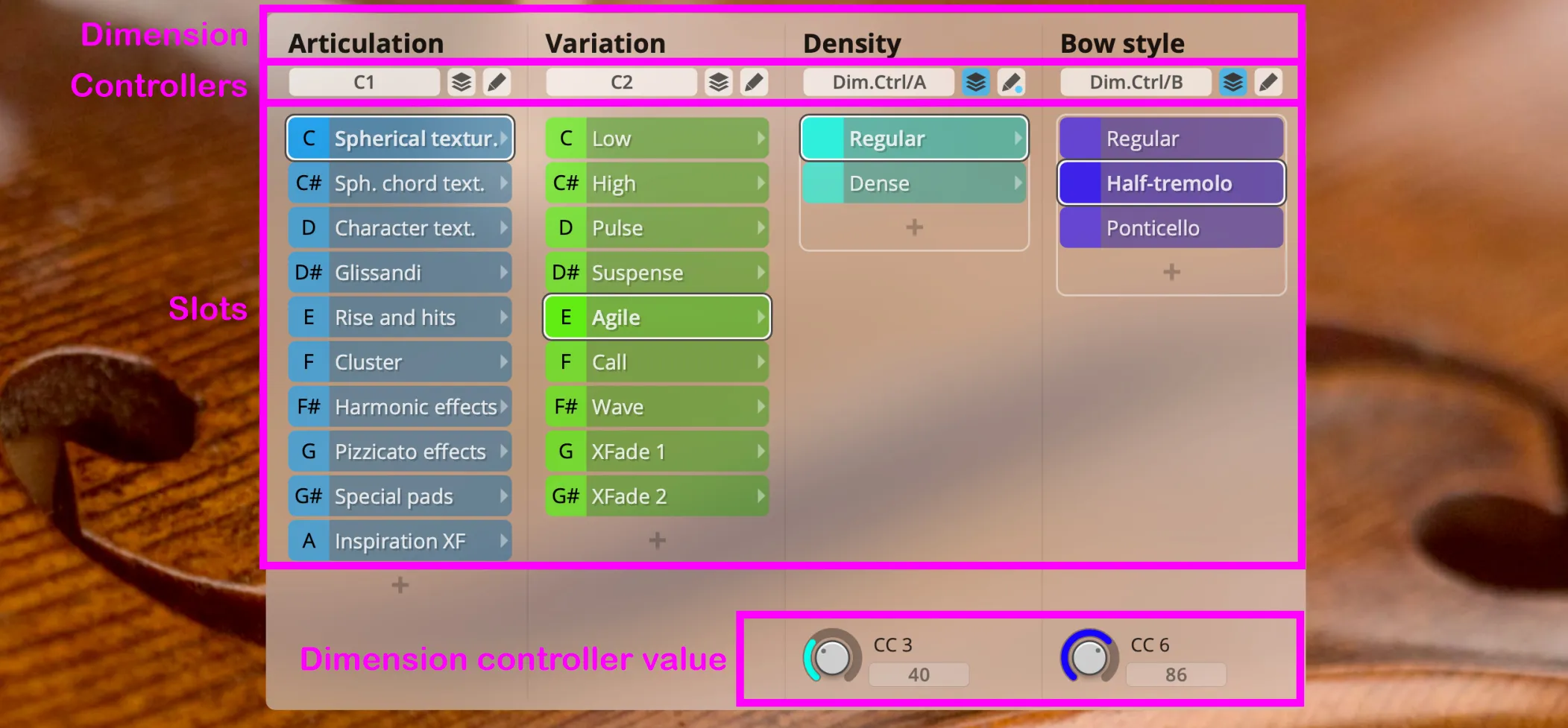
Task: Click the pencil edit icon beside C1
Action: tap(497, 82)
